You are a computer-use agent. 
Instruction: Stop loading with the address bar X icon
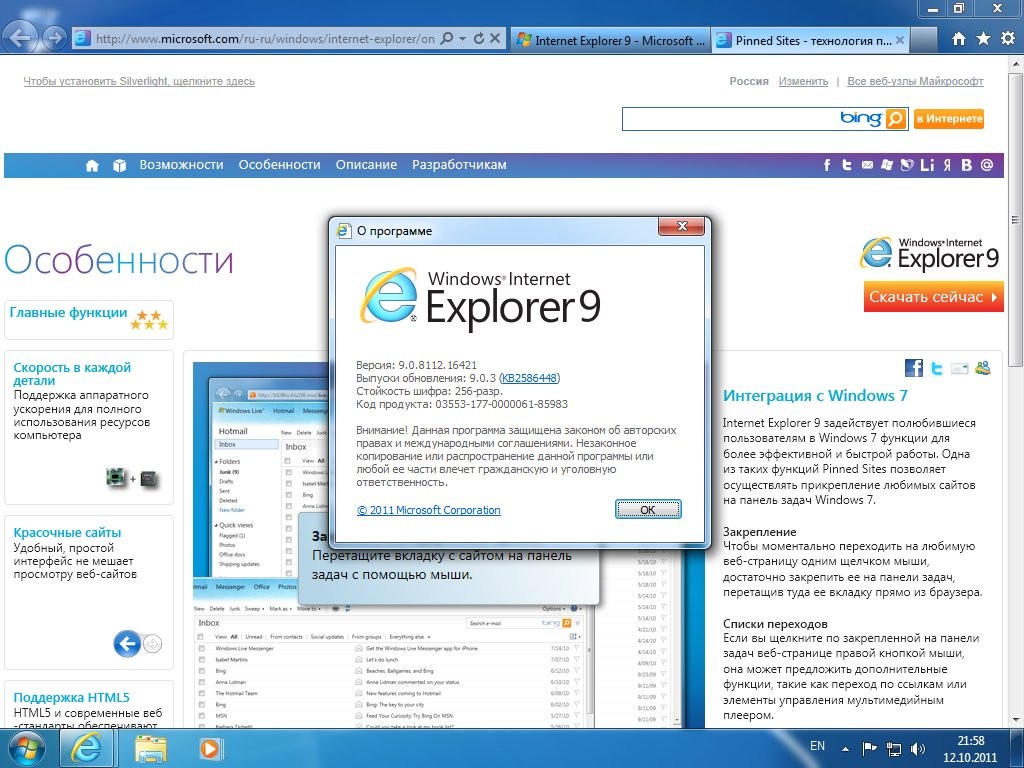tap(495, 39)
